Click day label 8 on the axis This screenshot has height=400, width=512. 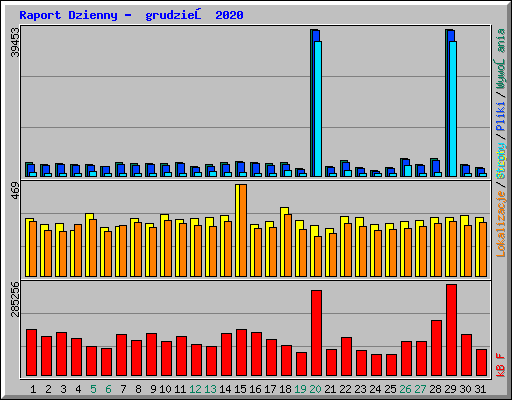(x=138, y=389)
